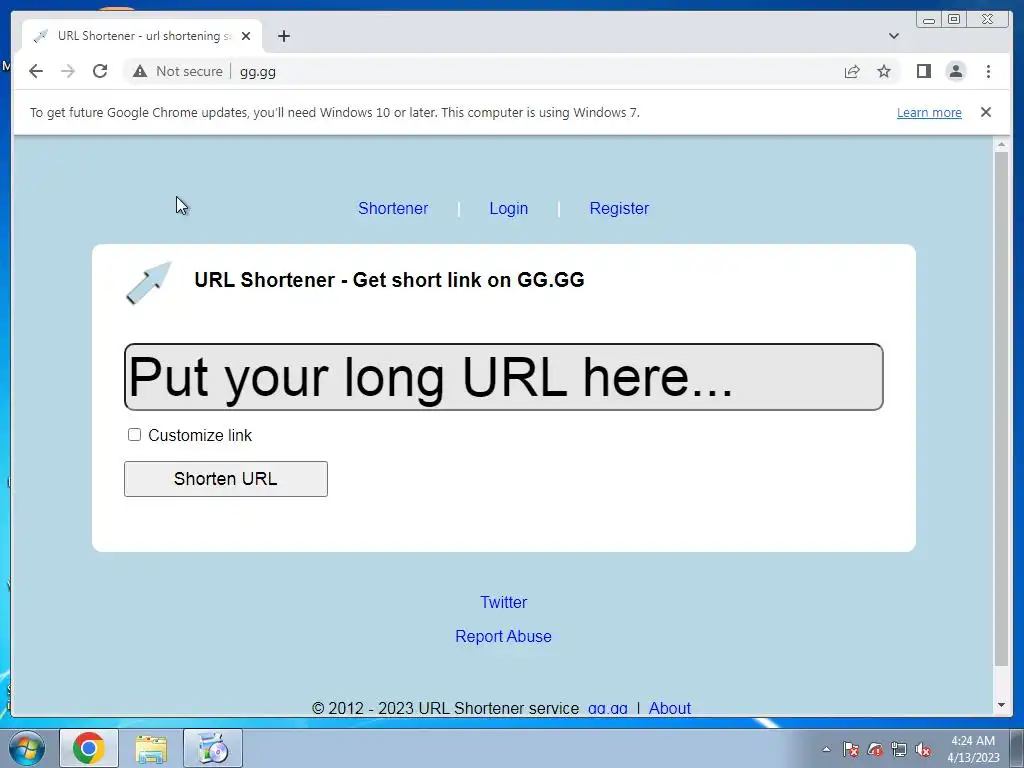Enable the Customize link checkbox
1024x768 pixels.
pos(135,435)
